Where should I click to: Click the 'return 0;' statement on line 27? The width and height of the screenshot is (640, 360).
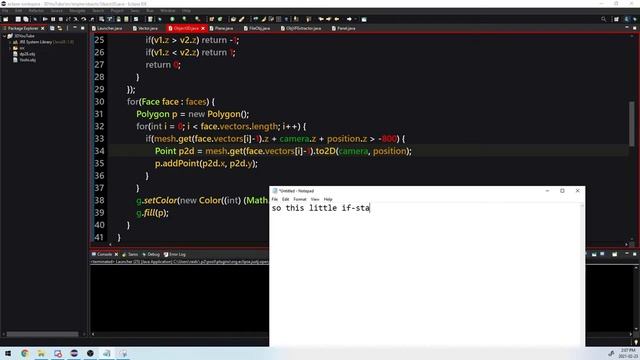(x=163, y=65)
